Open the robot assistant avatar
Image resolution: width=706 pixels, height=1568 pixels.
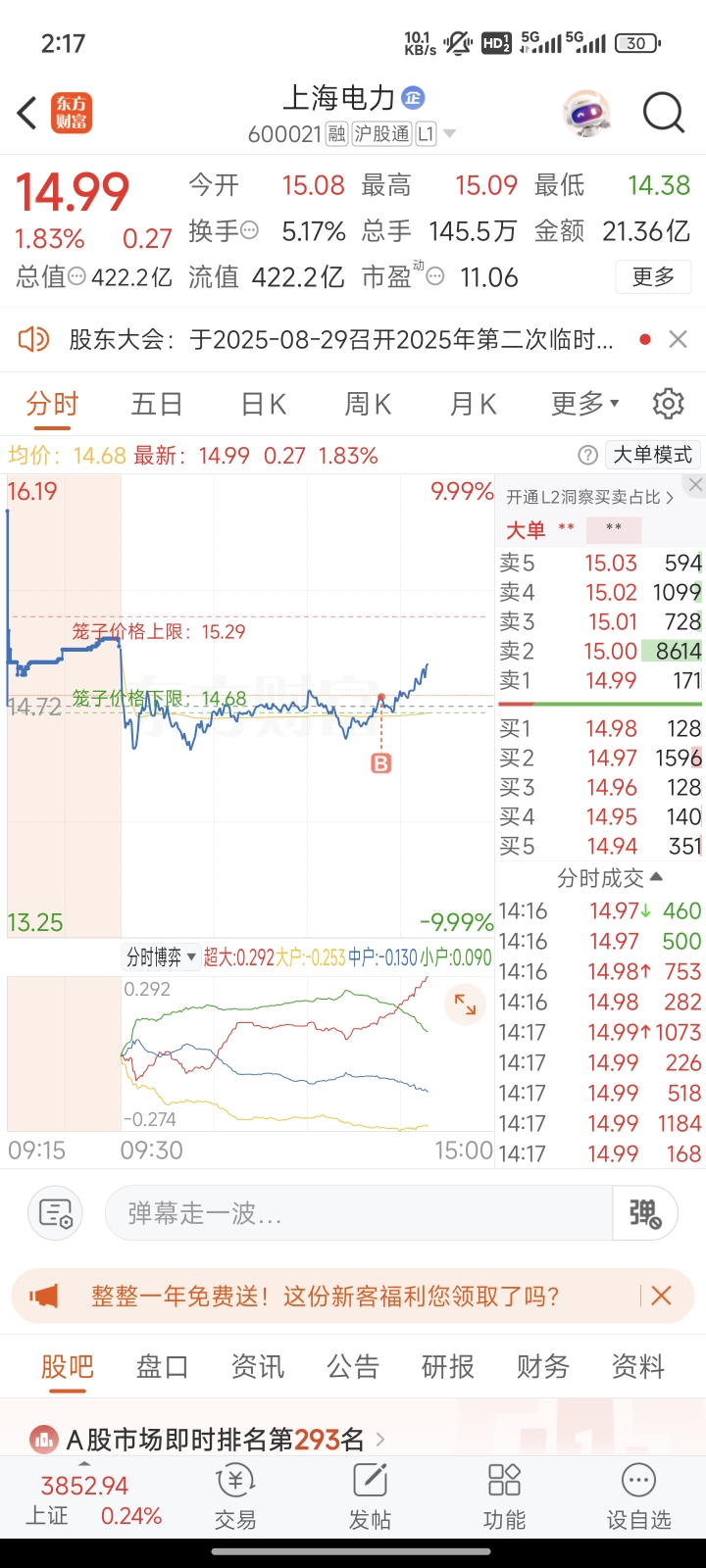click(586, 114)
